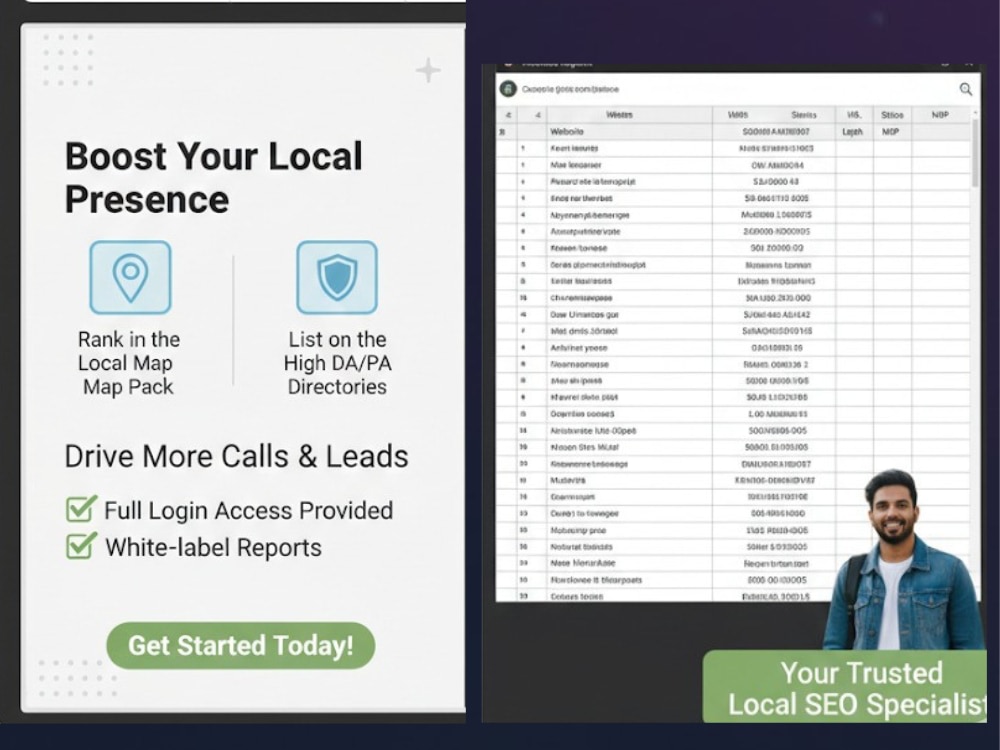Open search with the magnifier icon

(x=966, y=89)
